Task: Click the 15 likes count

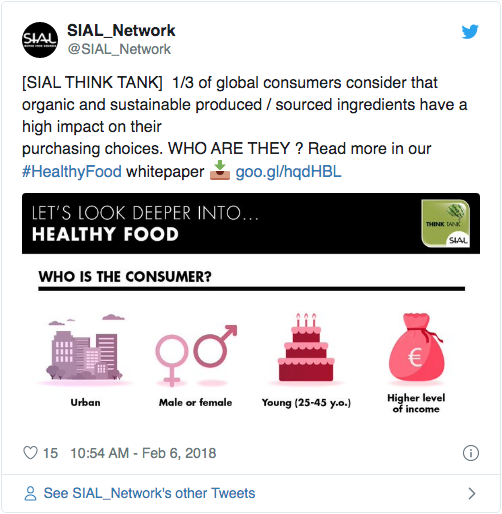Action: coord(50,453)
